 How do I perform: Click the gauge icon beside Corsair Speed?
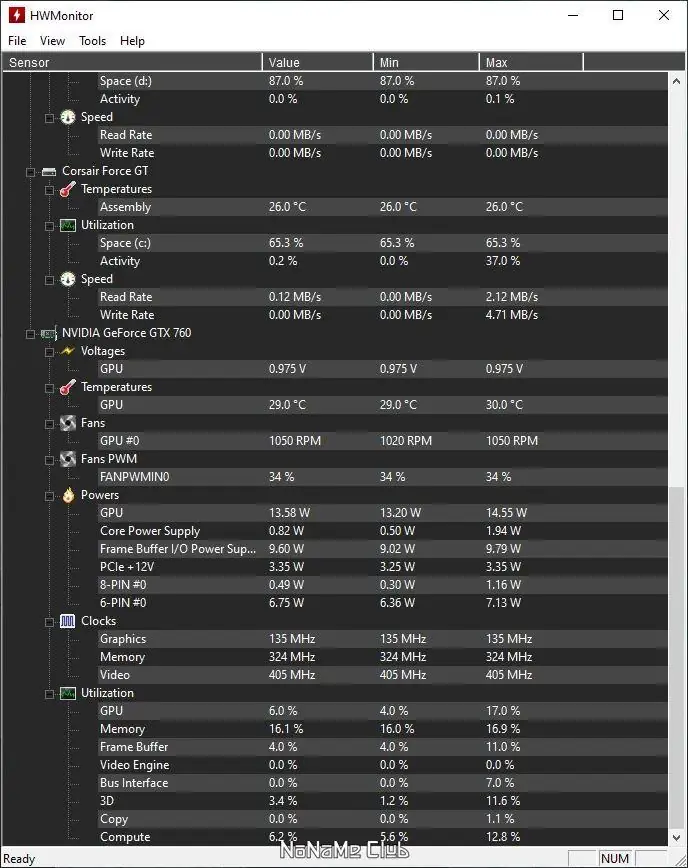coord(67,279)
